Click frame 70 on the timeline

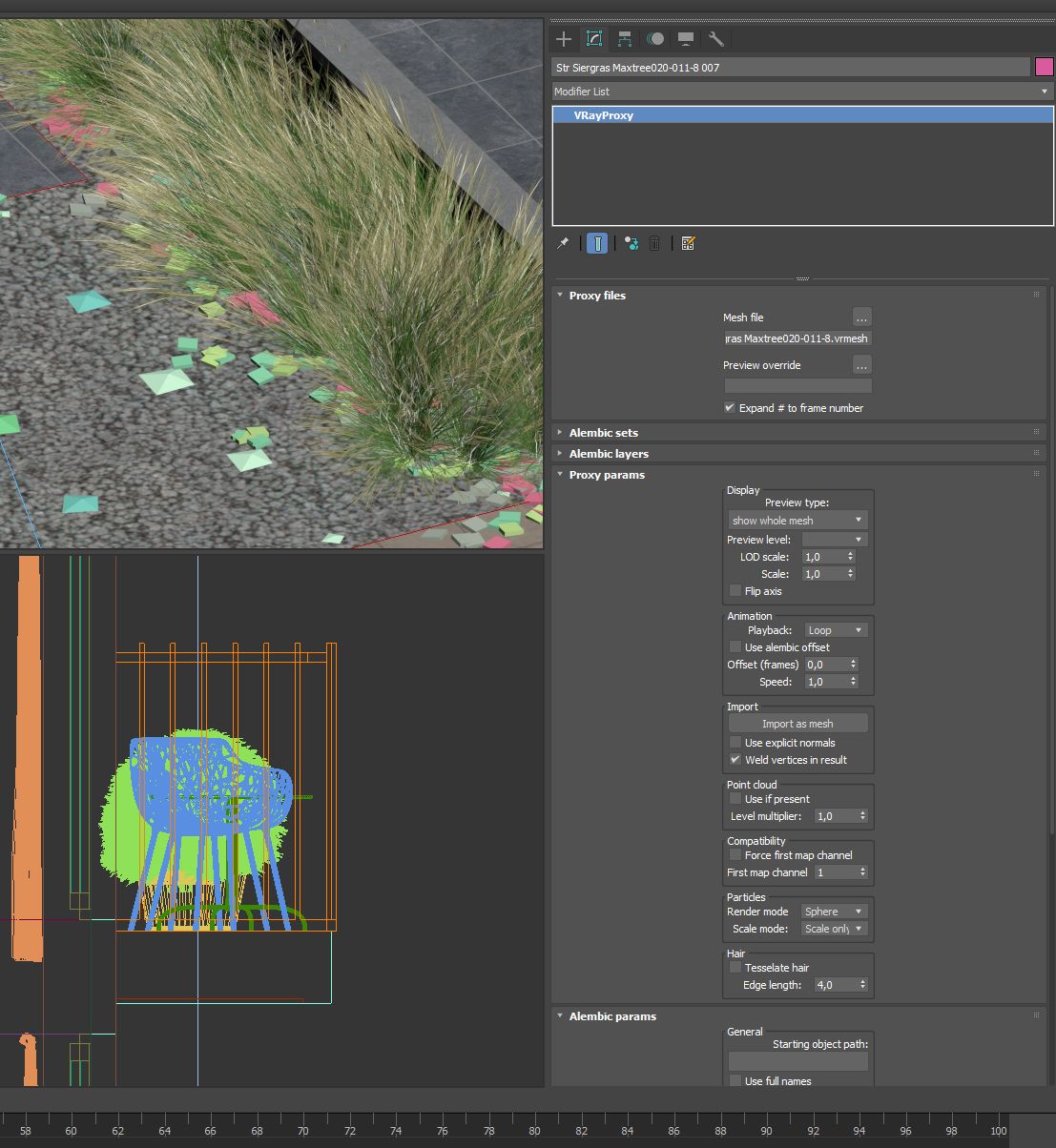pos(302,1131)
